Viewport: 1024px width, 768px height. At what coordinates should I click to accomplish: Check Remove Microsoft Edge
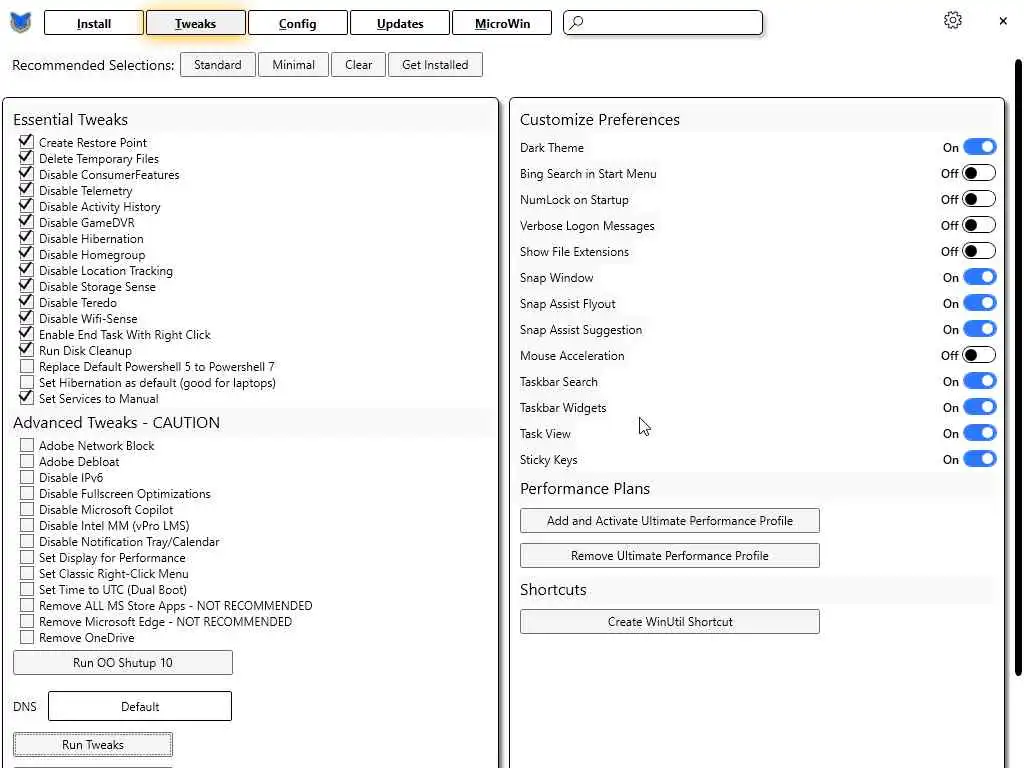(x=27, y=621)
